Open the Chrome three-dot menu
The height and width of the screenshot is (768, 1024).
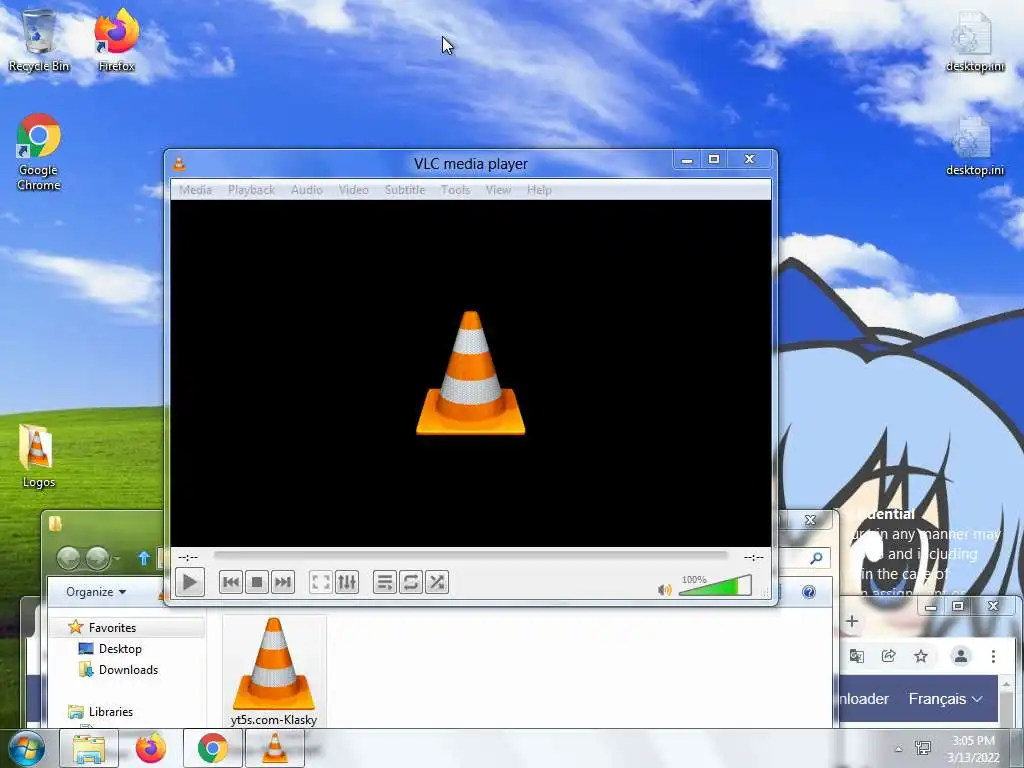pos(993,656)
